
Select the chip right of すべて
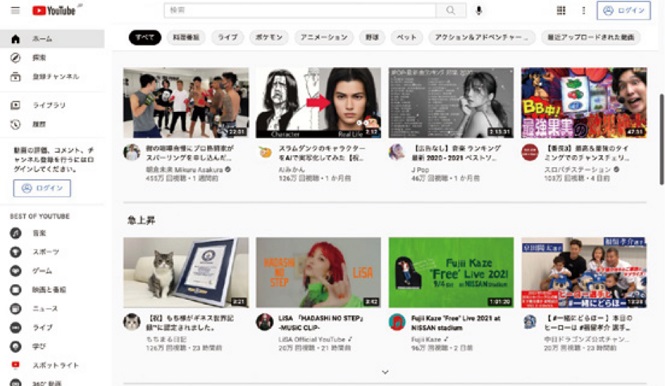(x=186, y=37)
